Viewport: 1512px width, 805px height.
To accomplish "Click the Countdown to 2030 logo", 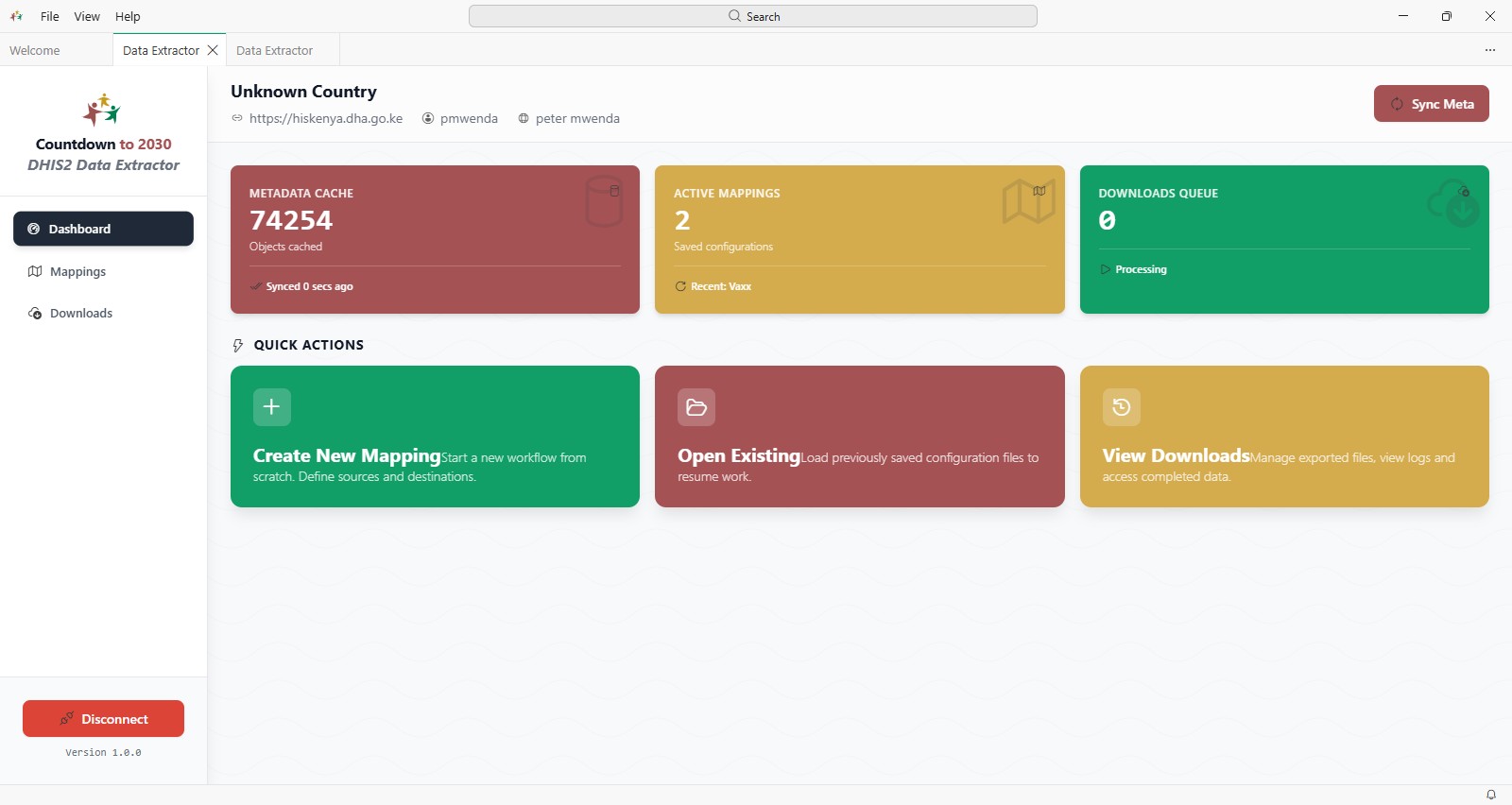I will [x=102, y=110].
